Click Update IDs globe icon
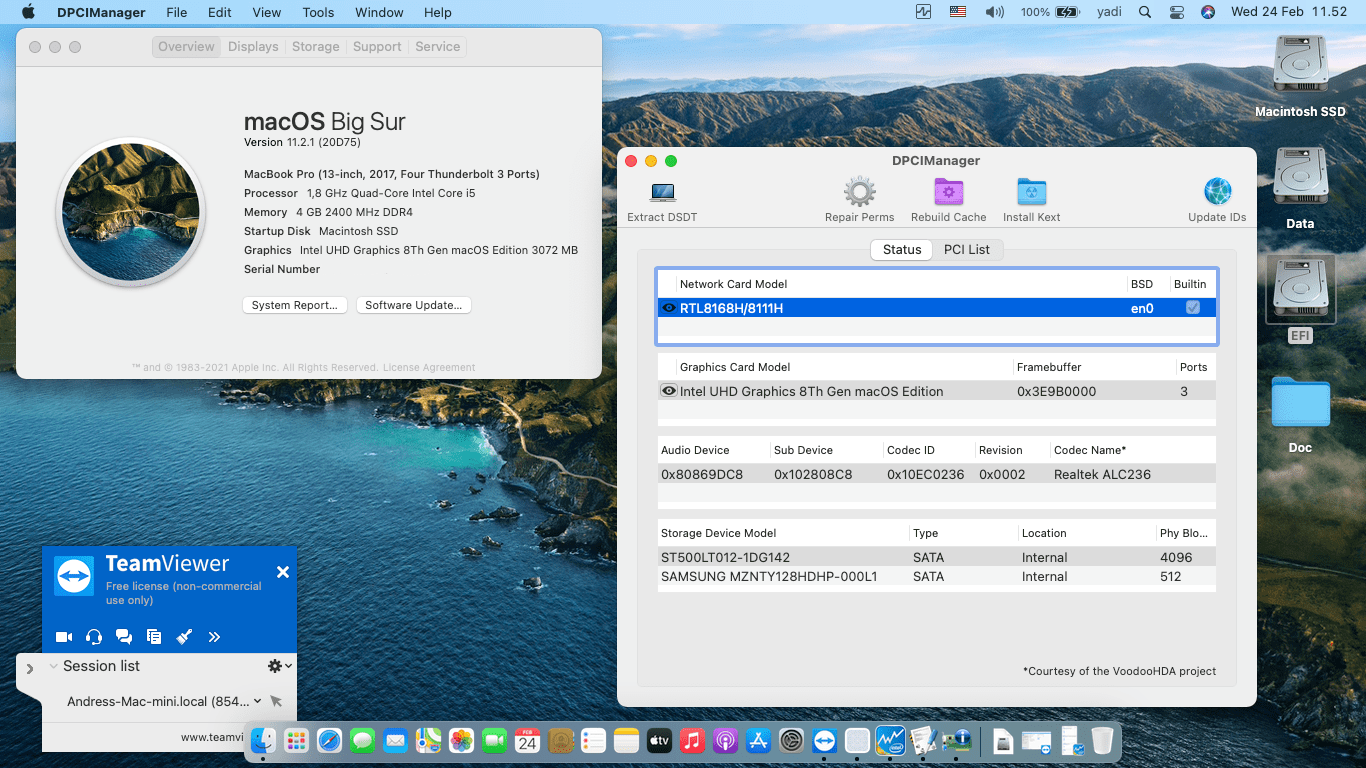 pos(1217,192)
